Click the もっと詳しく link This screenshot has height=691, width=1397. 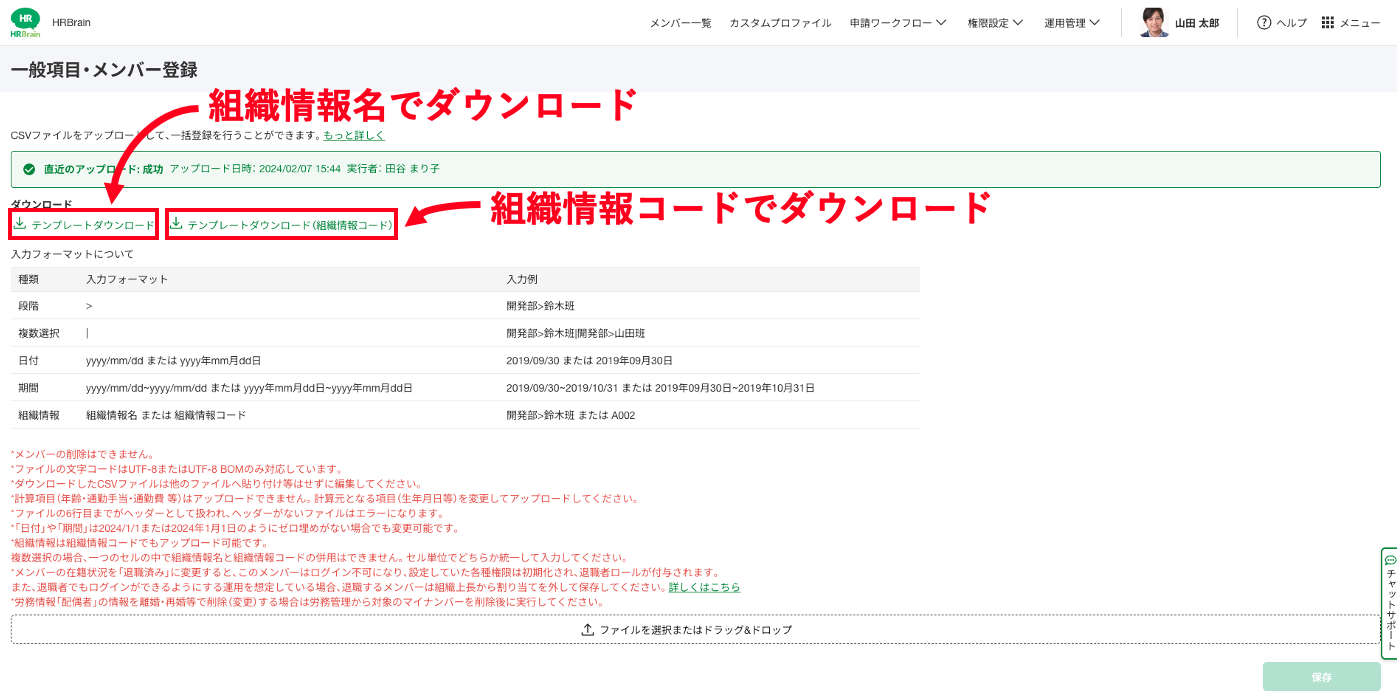pyautogui.click(x=354, y=135)
